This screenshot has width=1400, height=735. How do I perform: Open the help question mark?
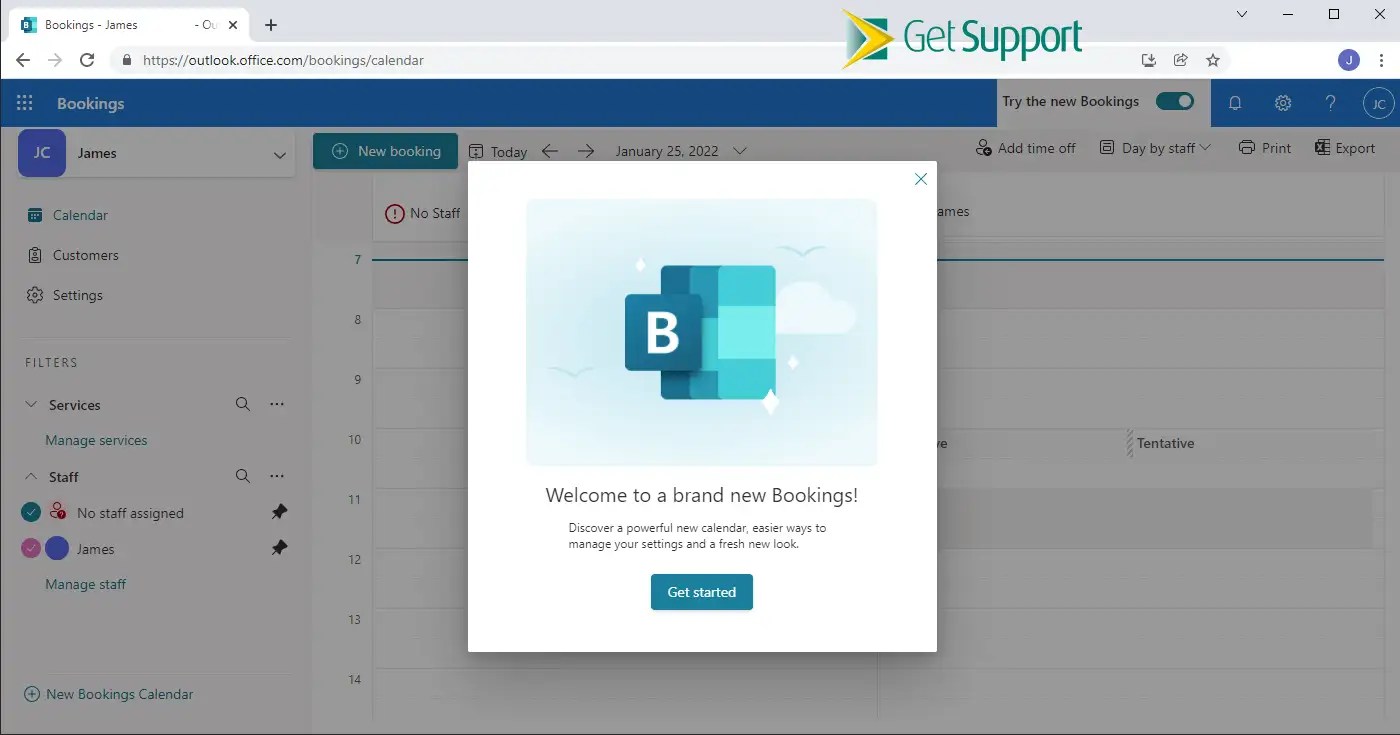point(1331,103)
